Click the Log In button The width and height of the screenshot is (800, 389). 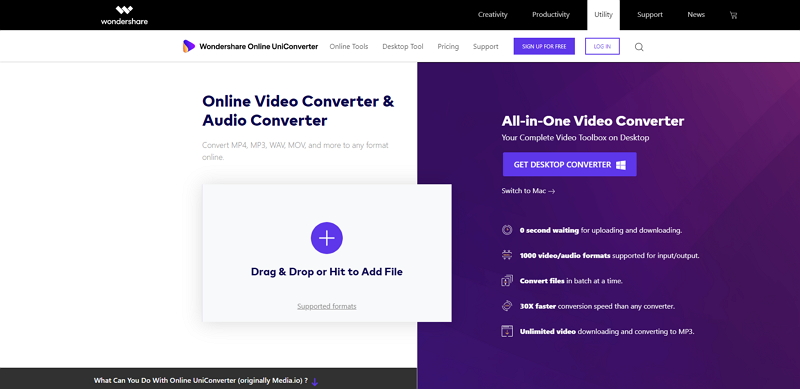pyautogui.click(x=602, y=46)
